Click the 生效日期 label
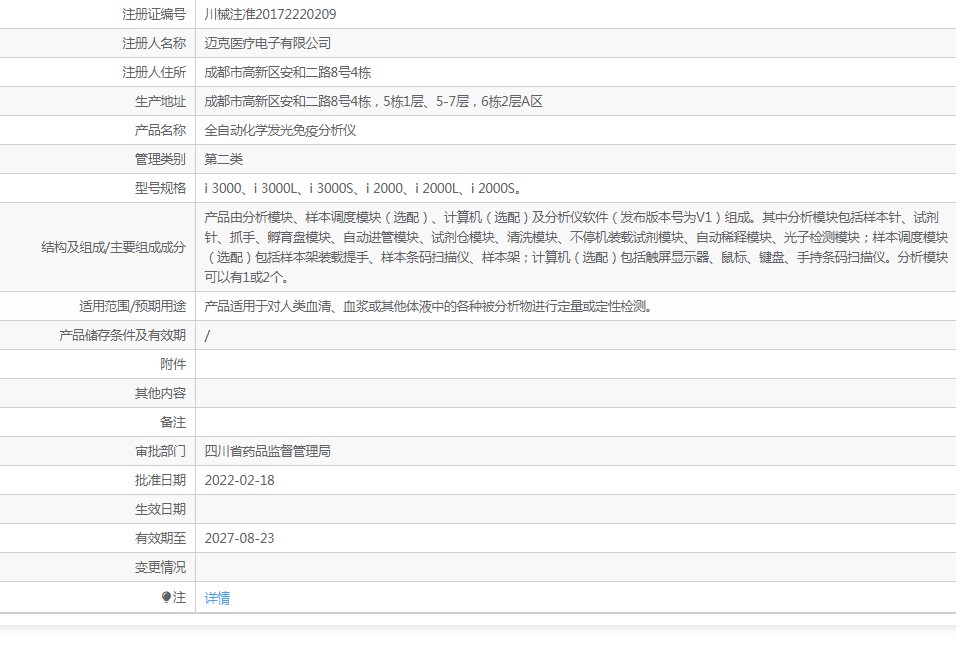The height and width of the screenshot is (649, 956). (x=160, y=509)
